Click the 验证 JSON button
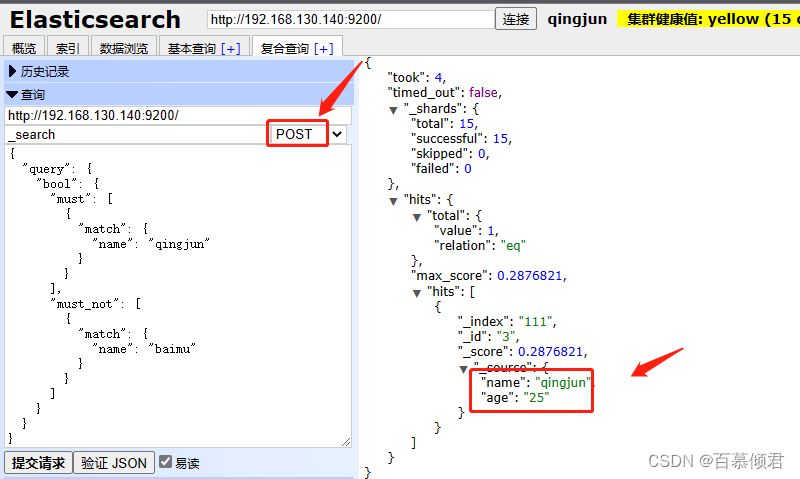Screen dimensions: 800x479 tap(114, 463)
